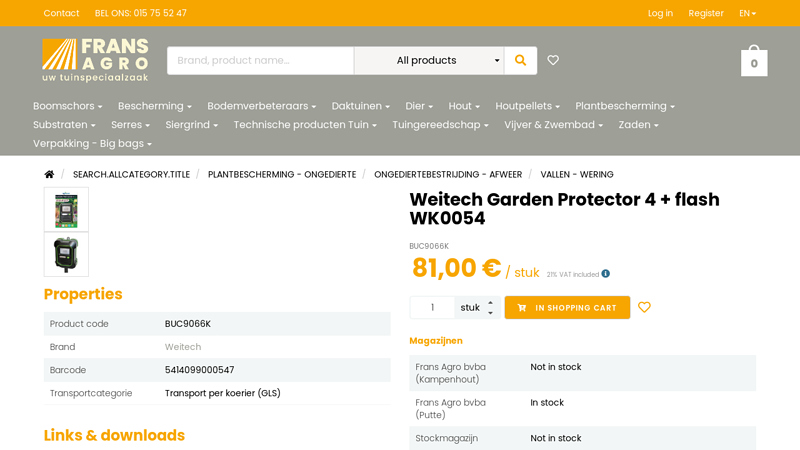The image size is (800, 450).
Task: Expand the Bodemverbeteraars menu
Action: click(x=261, y=106)
